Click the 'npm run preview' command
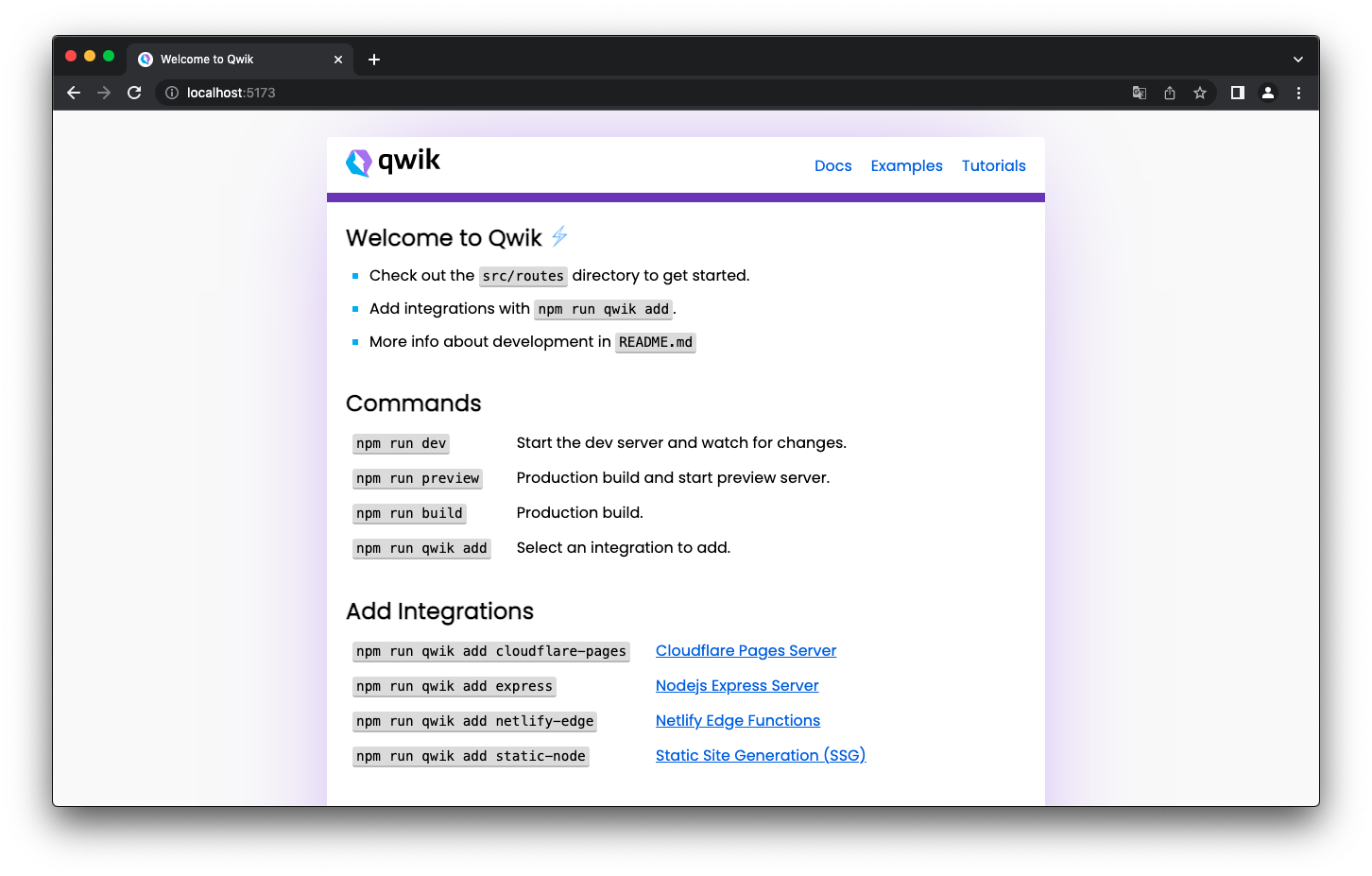This screenshot has height=876, width=1372. (x=418, y=478)
